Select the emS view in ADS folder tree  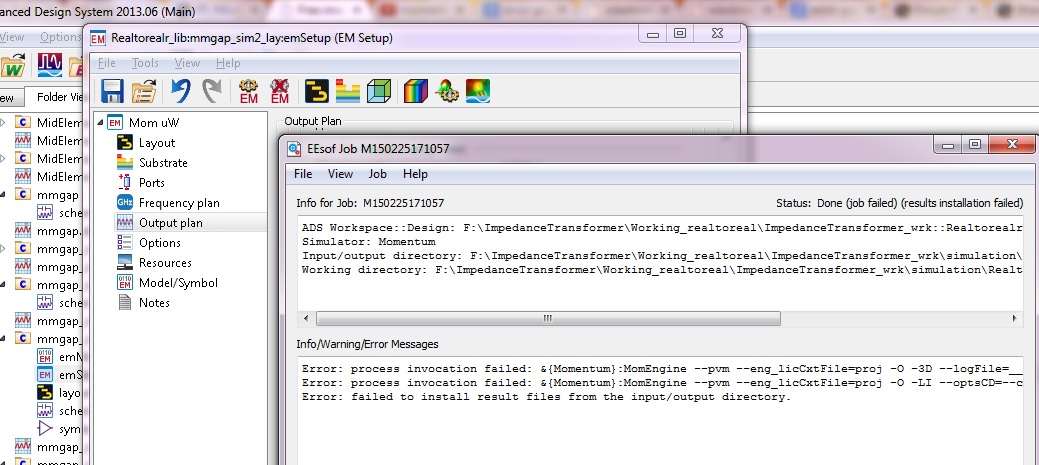point(70,374)
